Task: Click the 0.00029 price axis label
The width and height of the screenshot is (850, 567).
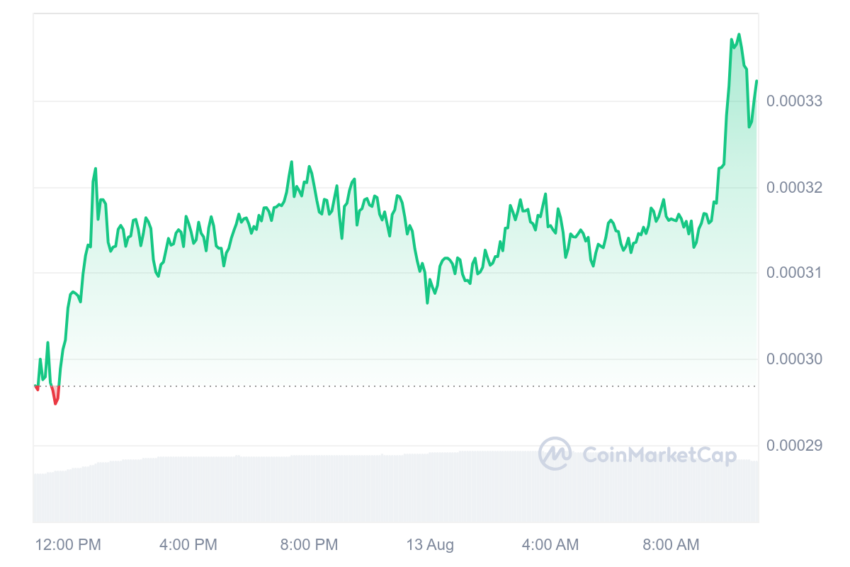Action: click(x=794, y=446)
